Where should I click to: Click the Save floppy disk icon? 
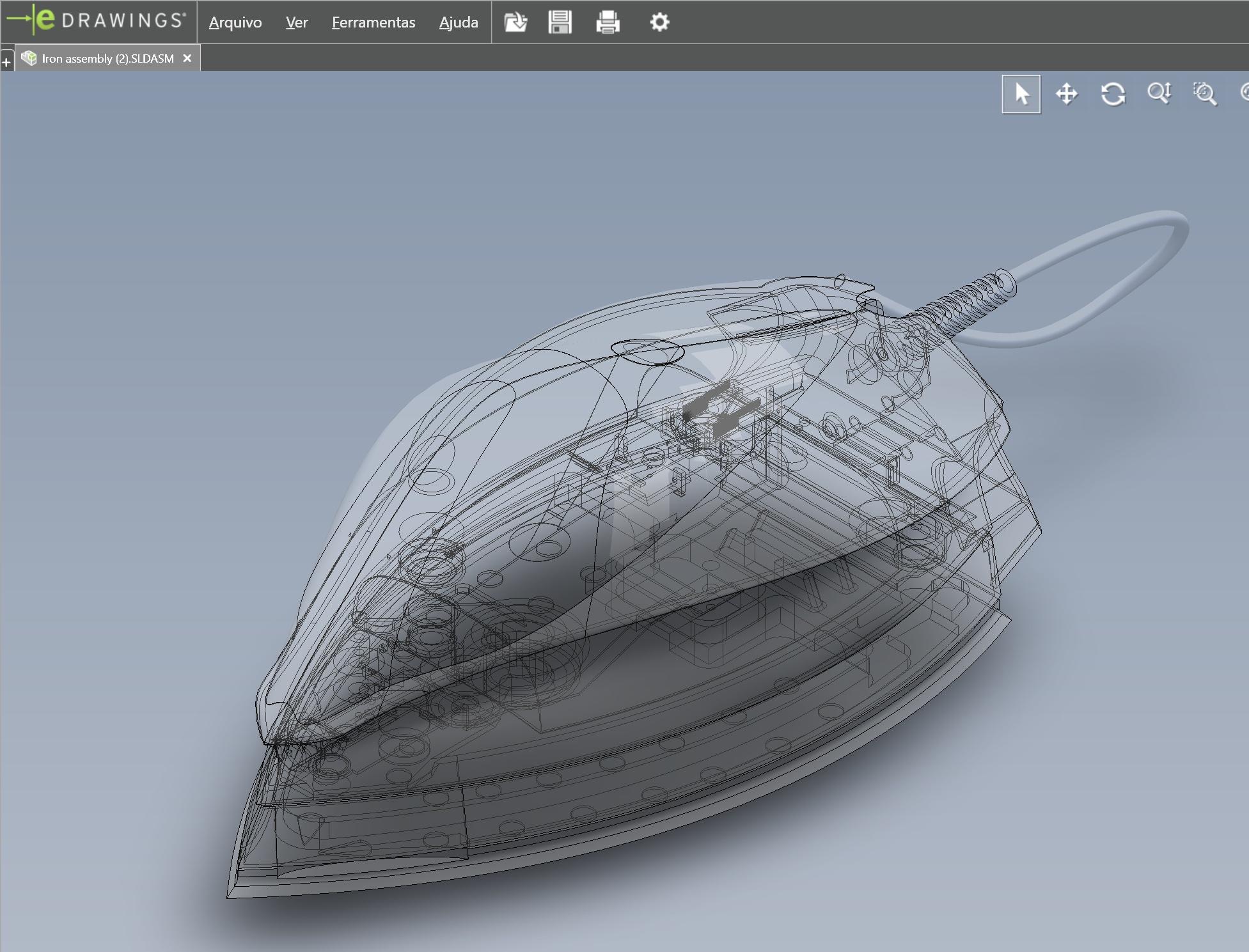(560, 22)
